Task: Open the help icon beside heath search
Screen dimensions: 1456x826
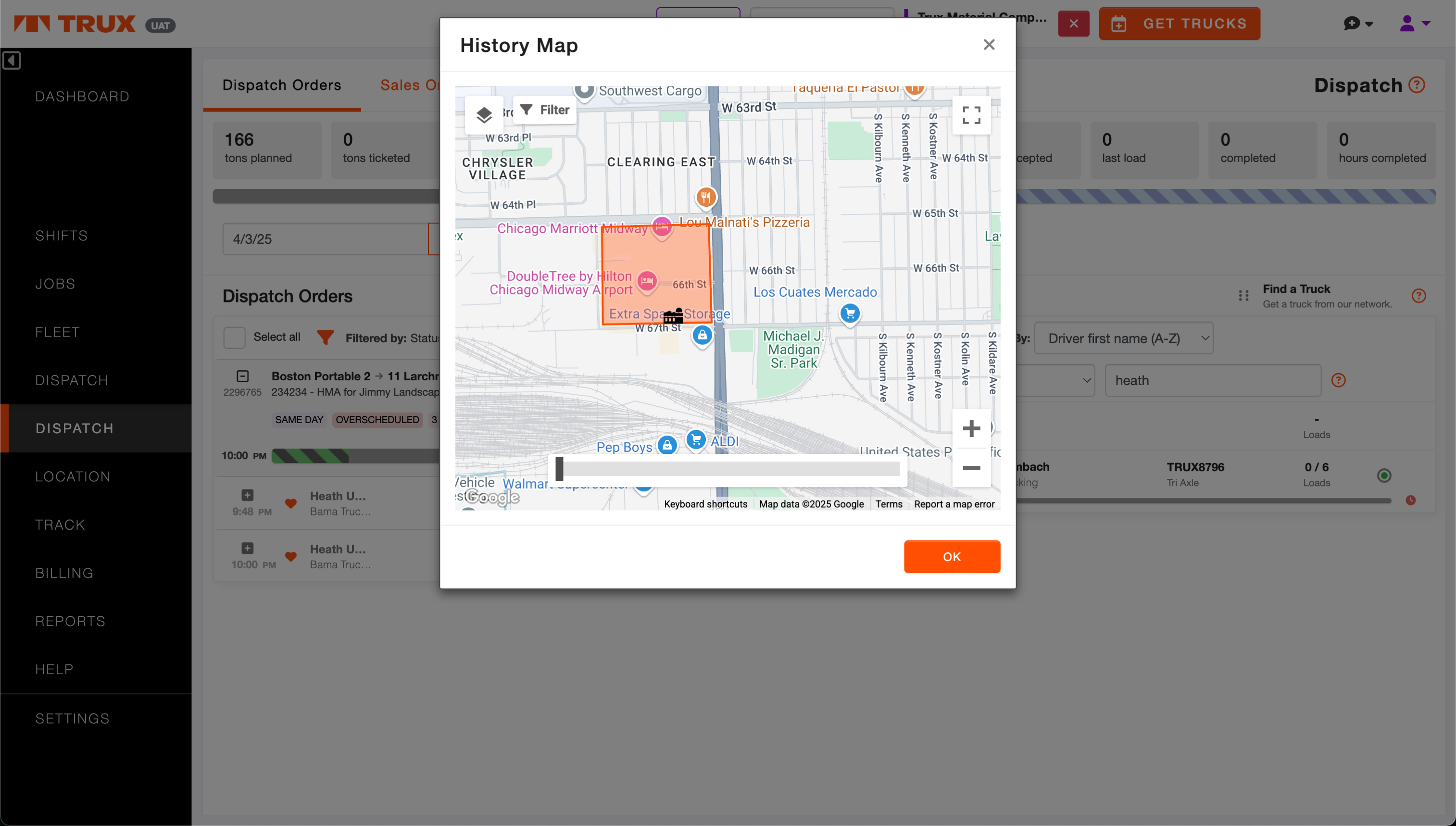Action: [x=1338, y=380]
